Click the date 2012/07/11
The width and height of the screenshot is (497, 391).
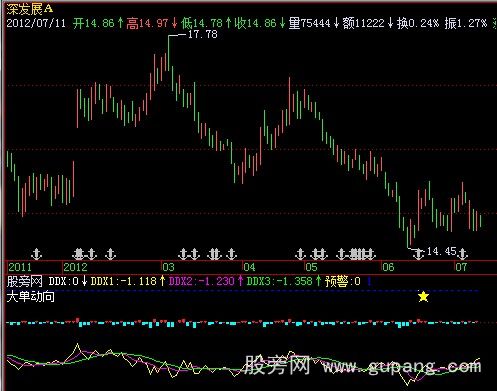36,23
